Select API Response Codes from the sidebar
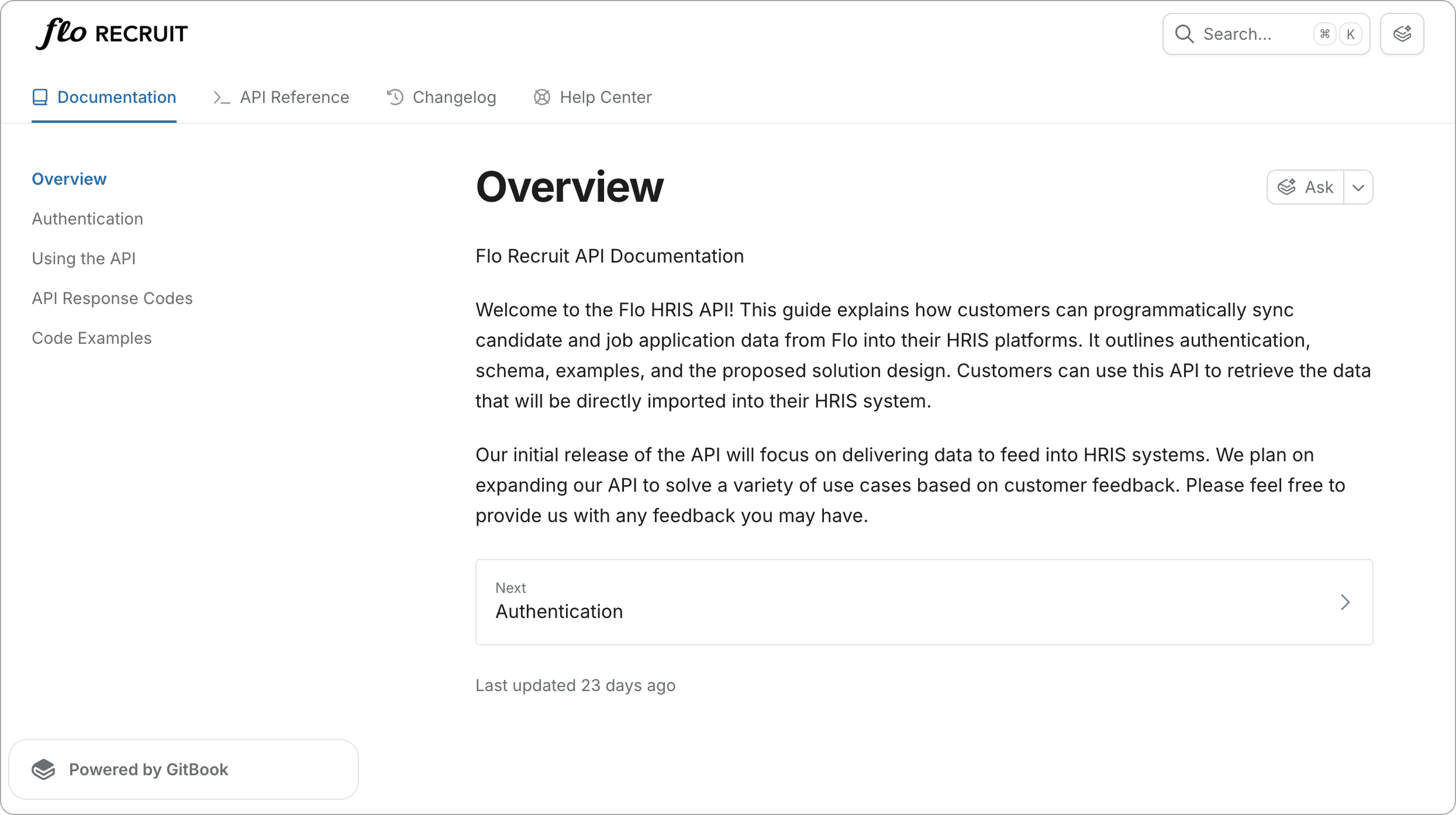Screen dimensions: 1456x815 [x=112, y=298]
